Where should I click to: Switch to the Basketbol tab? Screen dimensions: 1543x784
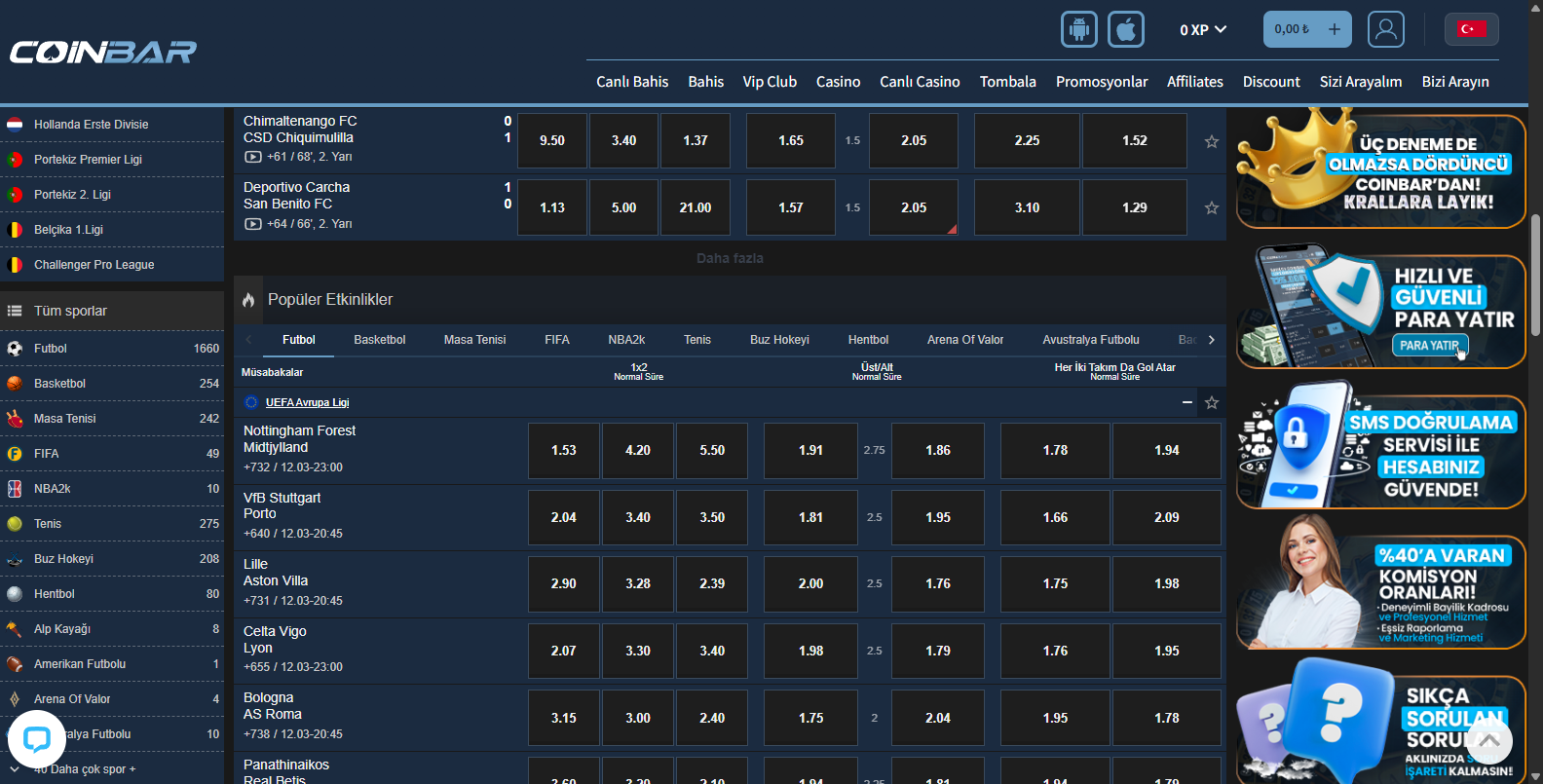[x=379, y=340]
